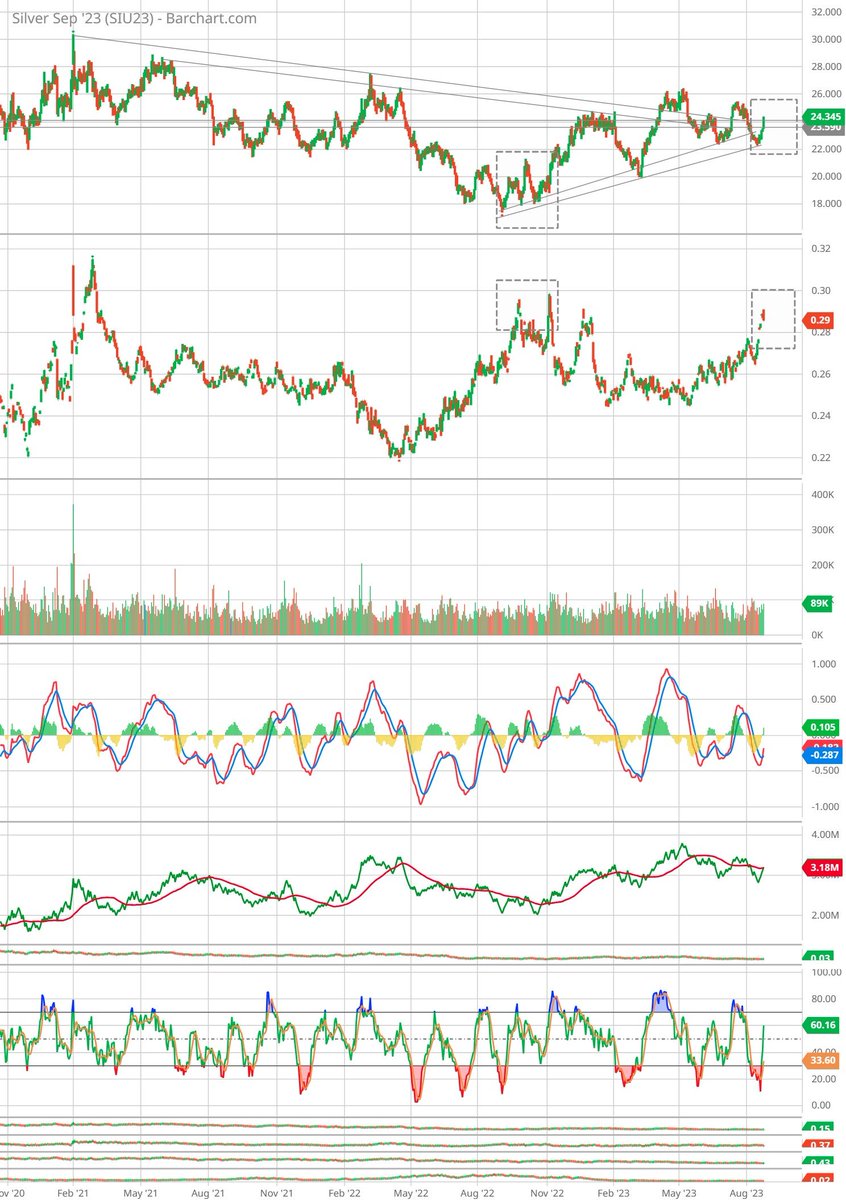Select the blue -0.287 signal line badge
Viewport: 846px width, 1200px height.
coord(823,755)
